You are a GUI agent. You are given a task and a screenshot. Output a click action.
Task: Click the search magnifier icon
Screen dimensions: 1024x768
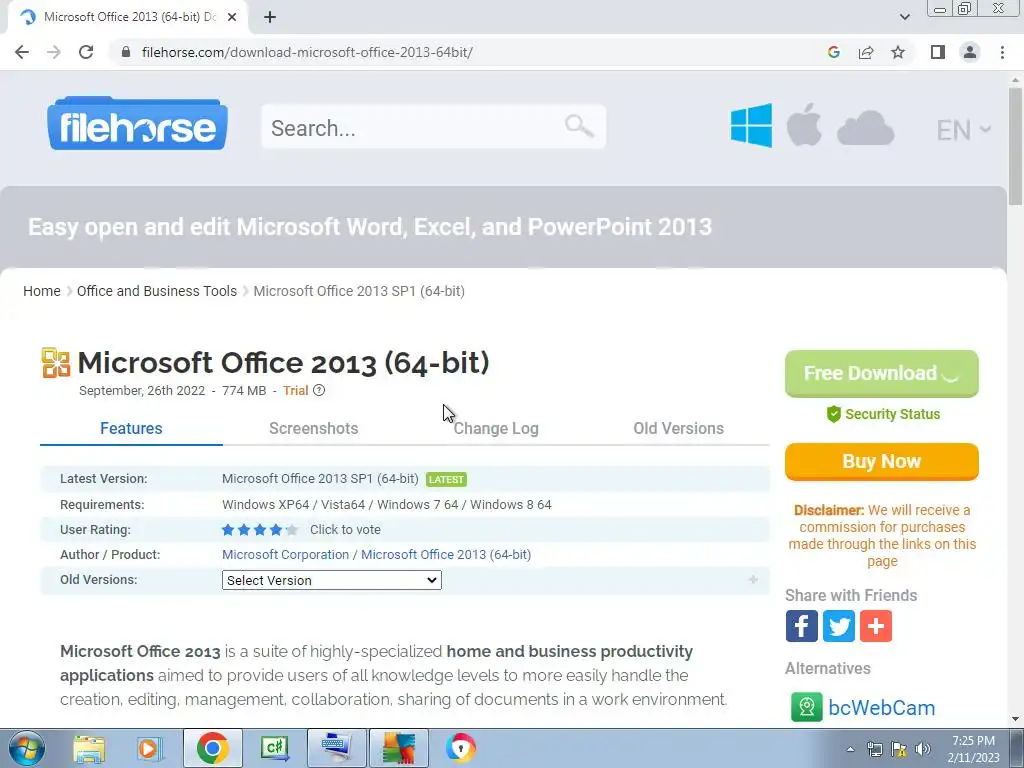point(579,126)
